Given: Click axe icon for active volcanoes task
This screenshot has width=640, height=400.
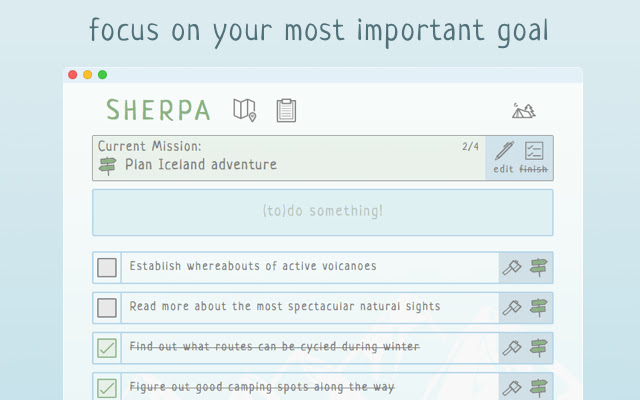Looking at the screenshot, I should point(512,267).
